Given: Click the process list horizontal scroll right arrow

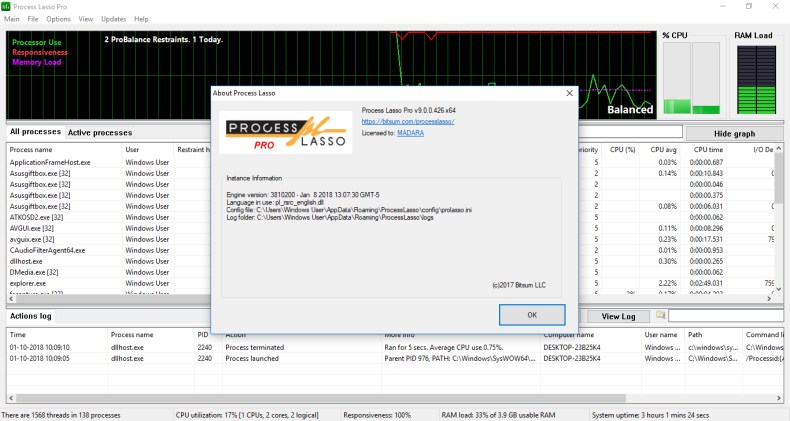Looking at the screenshot, I should 769,299.
